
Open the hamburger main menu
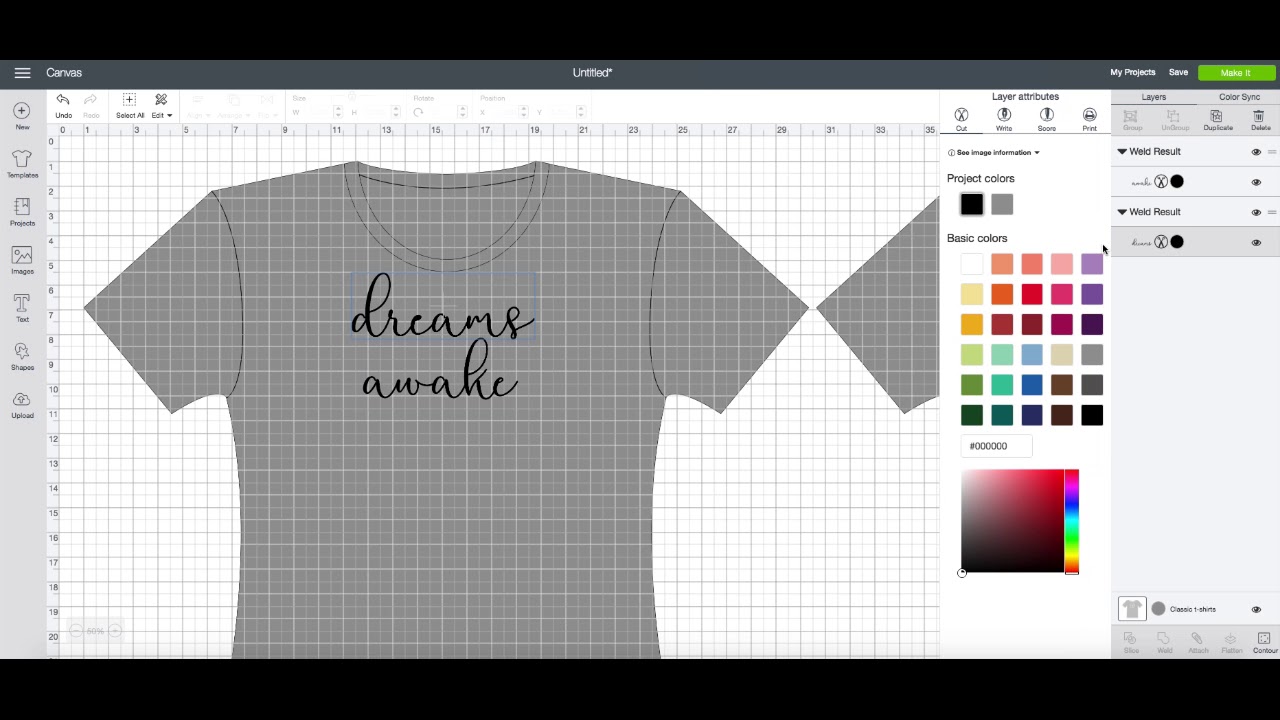22,73
